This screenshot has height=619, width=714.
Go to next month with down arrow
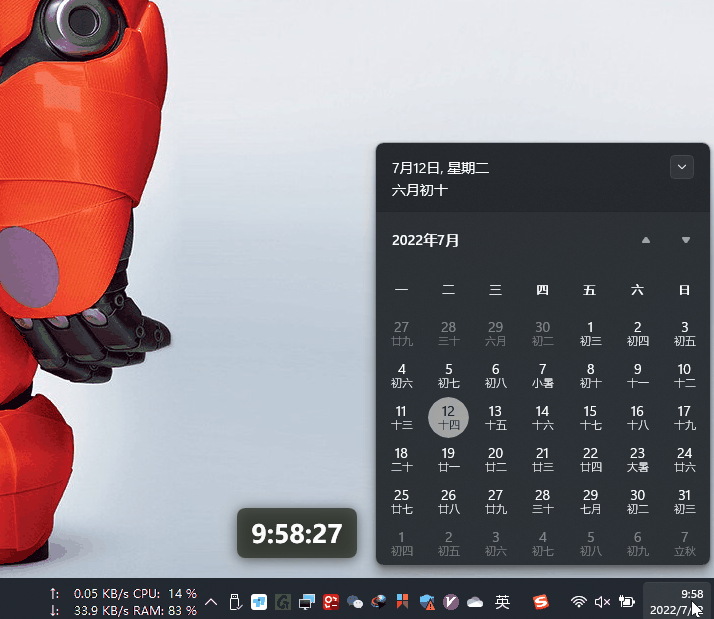coord(686,240)
